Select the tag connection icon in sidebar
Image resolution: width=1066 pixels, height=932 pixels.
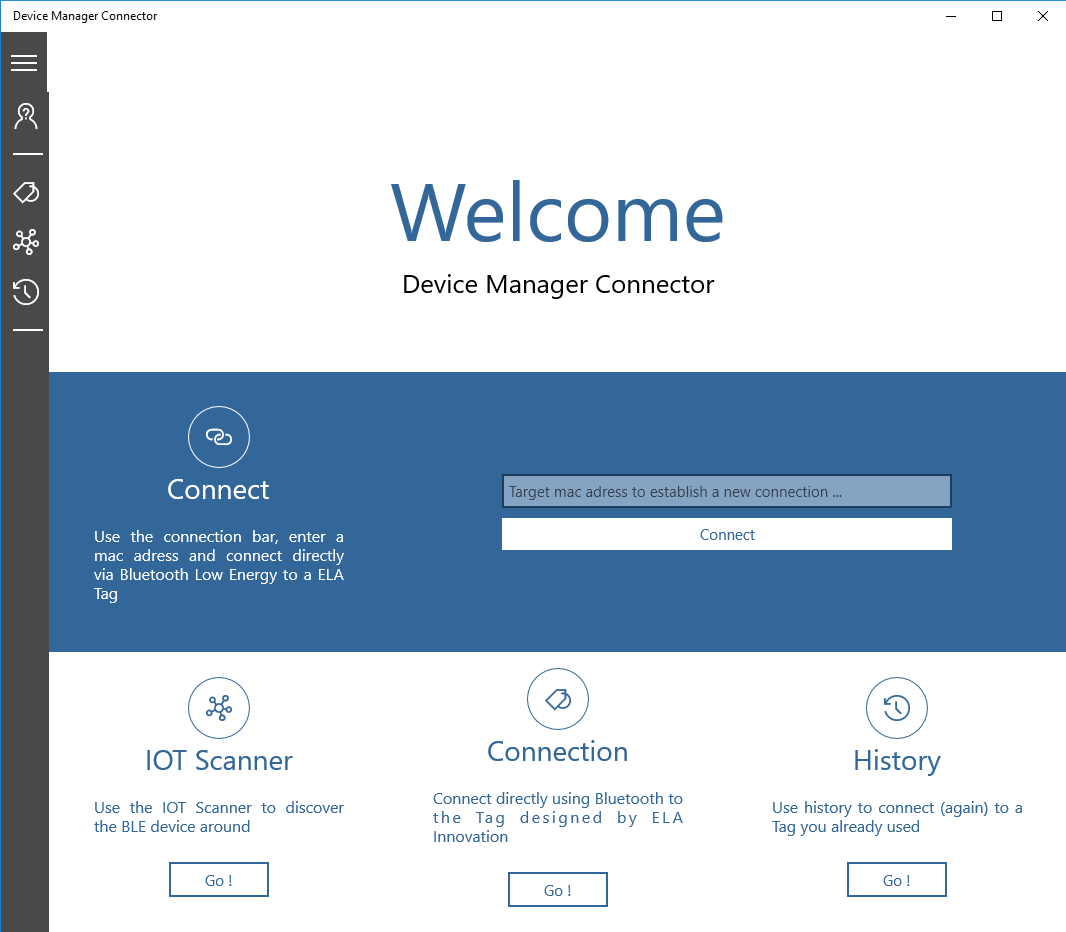[26, 192]
